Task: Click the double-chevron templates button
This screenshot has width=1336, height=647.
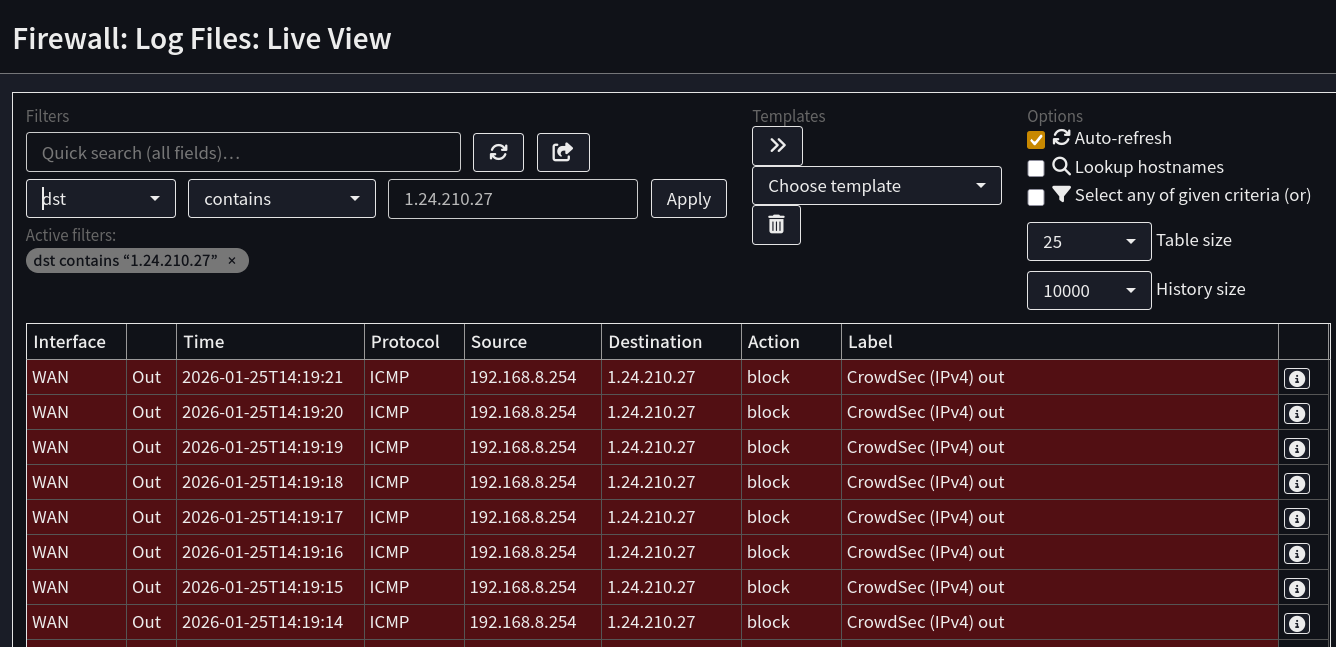Action: pyautogui.click(x=777, y=146)
